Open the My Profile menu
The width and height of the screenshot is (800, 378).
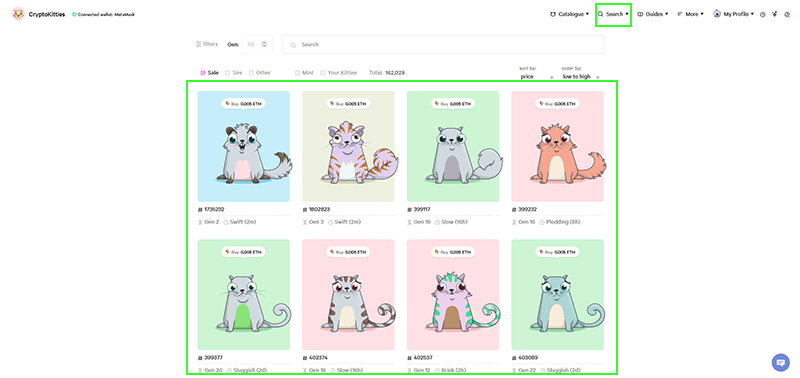point(734,14)
